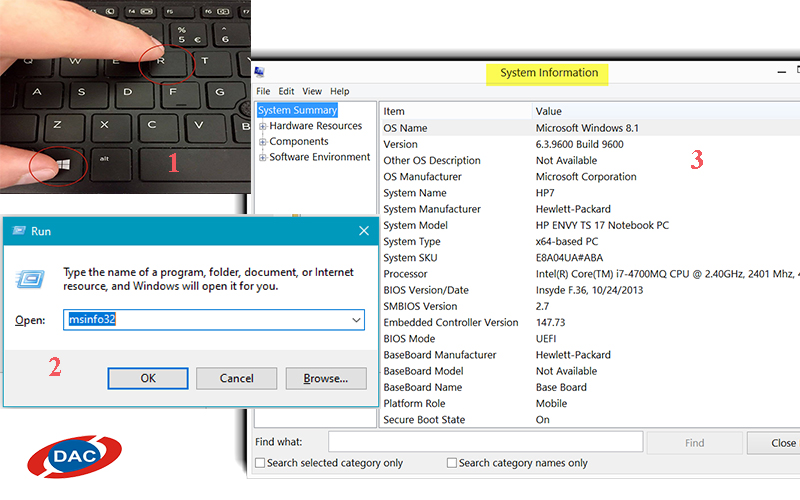
Task: Click the Microsoft Corporation value
Action: coord(586,177)
